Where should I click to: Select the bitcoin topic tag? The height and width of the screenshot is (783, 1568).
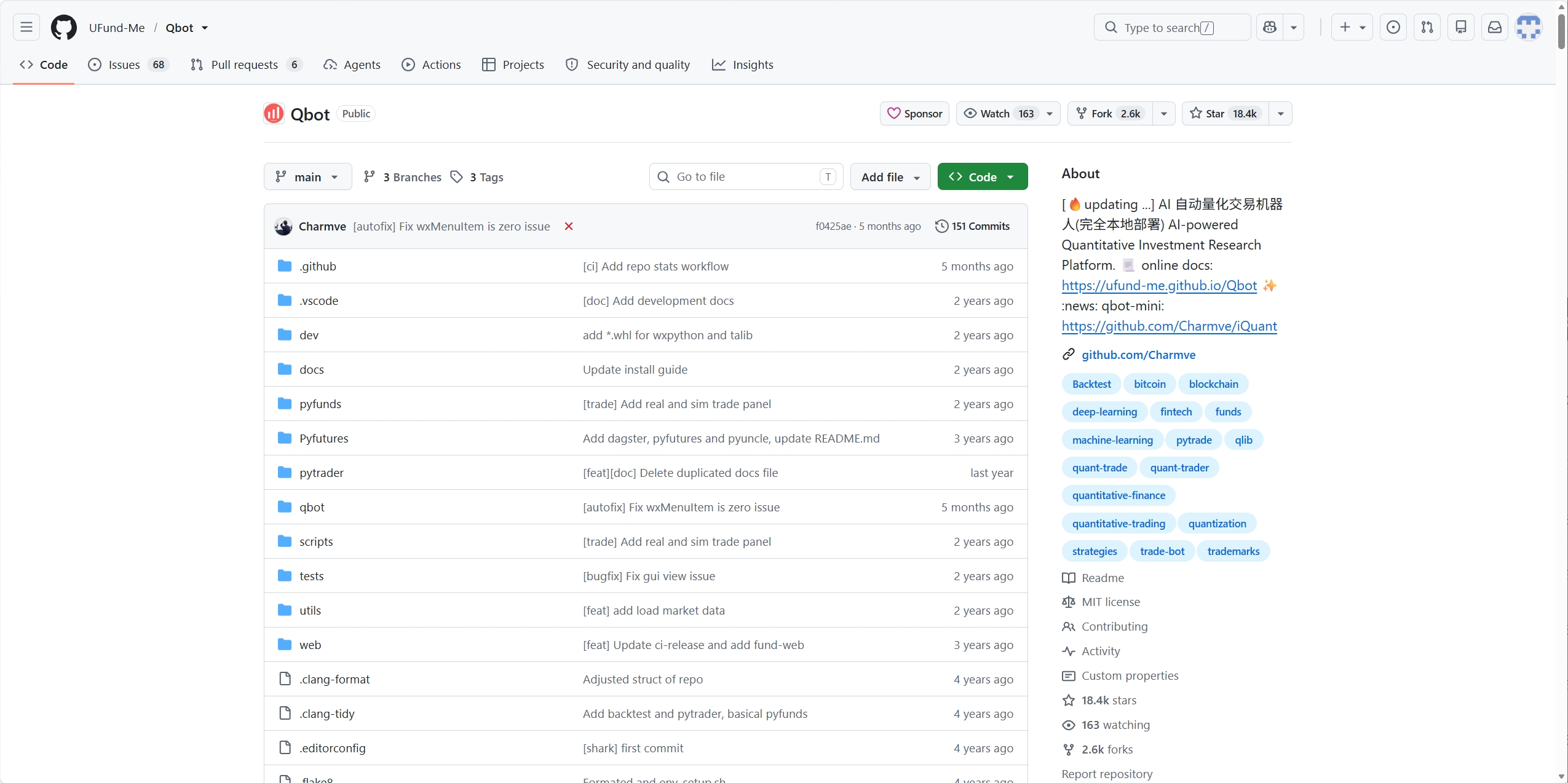(x=1149, y=384)
